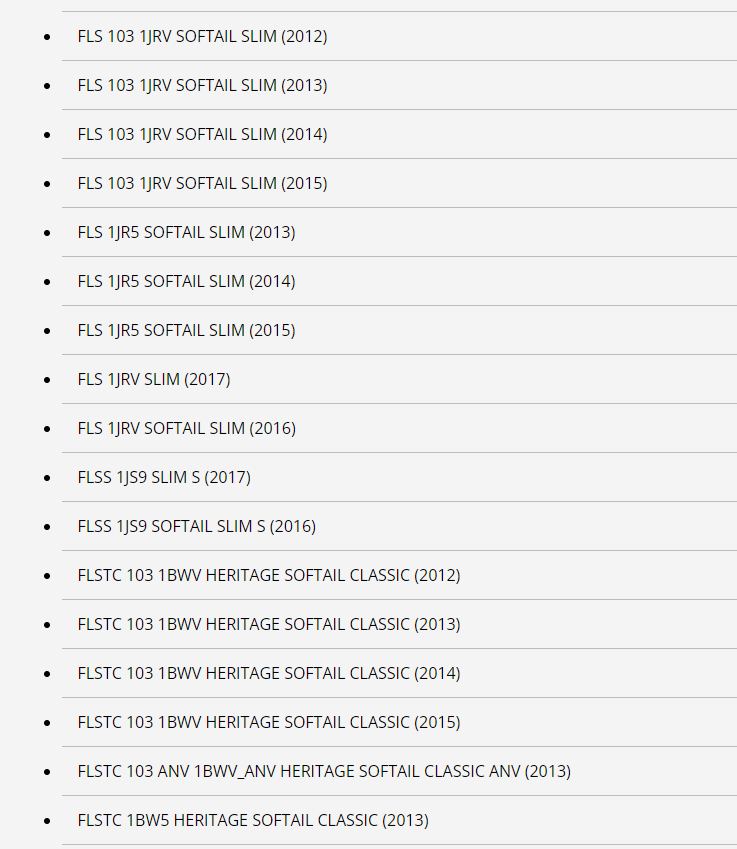
Task: Choose FLS 103 1JRV SOFTAIL SLIM (2015)
Action: [x=203, y=184]
